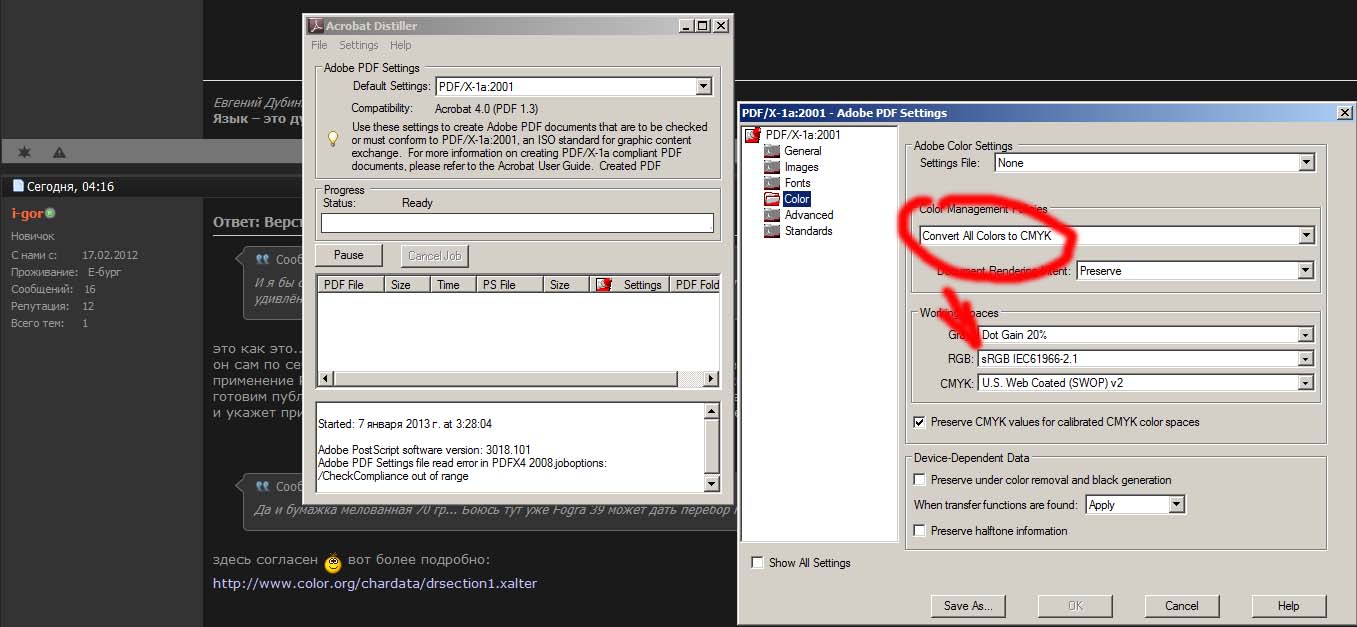The height and width of the screenshot is (627, 1357).
Task: Select the PDF/X-1a:2001 root tree item
Action: pyautogui.click(x=803, y=135)
